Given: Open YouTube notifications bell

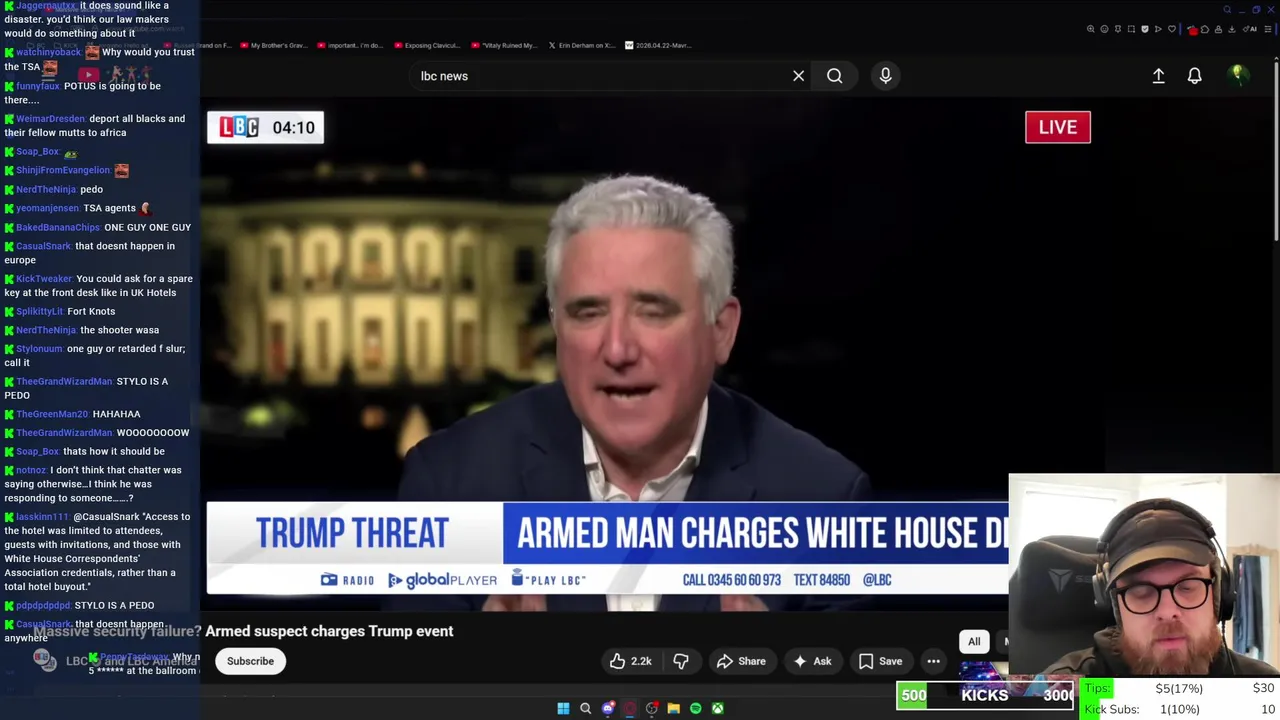Looking at the screenshot, I should click(1194, 76).
